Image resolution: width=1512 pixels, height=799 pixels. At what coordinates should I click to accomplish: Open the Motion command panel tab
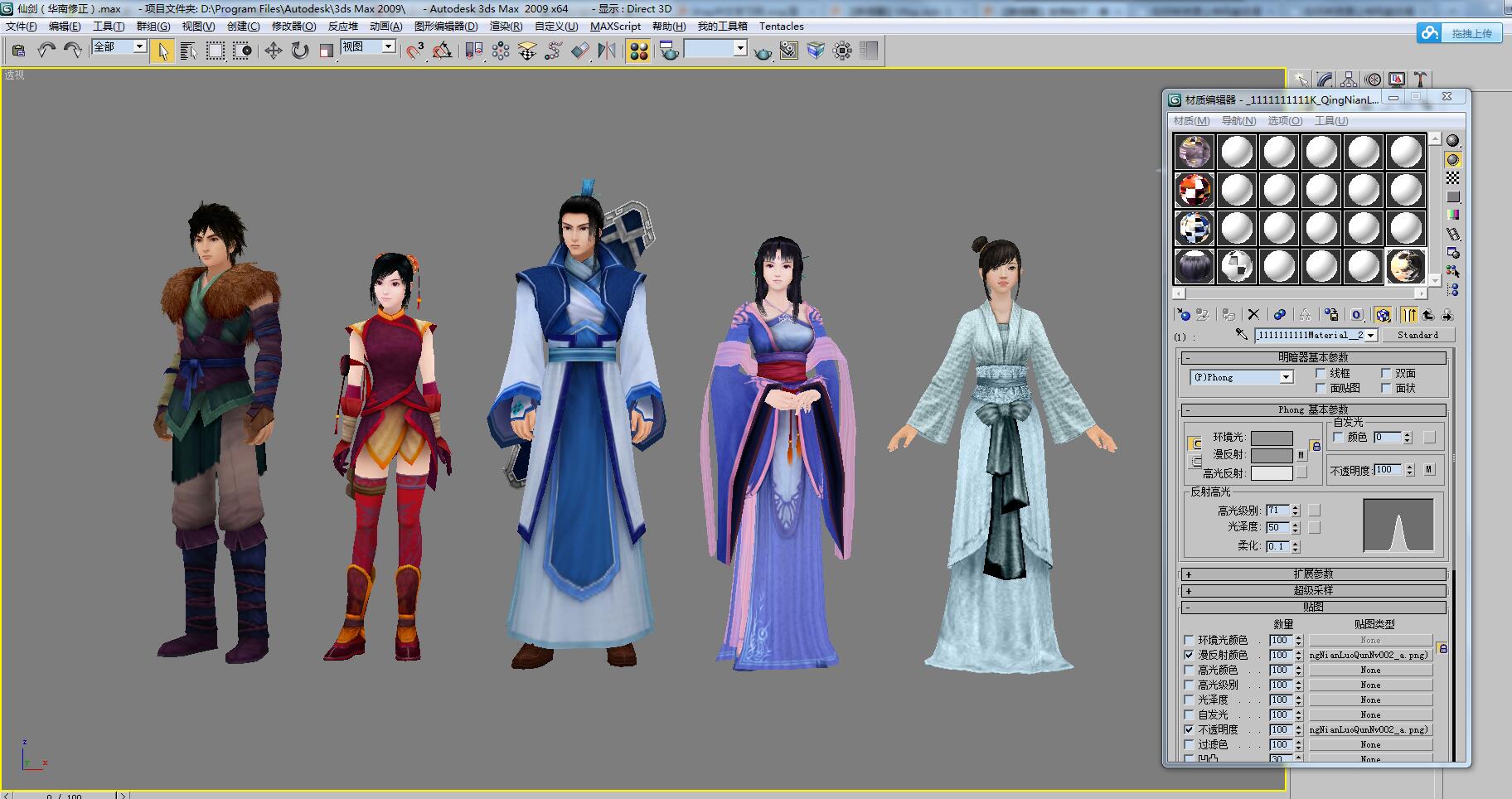tap(1374, 80)
